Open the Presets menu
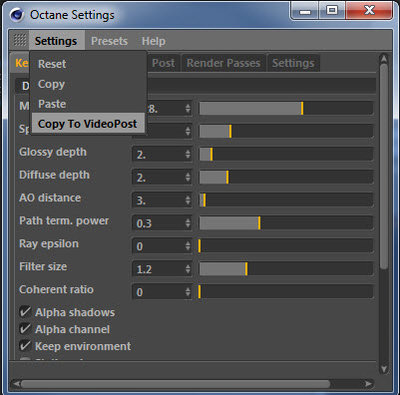Image resolution: width=400 pixels, height=395 pixels. 109,41
